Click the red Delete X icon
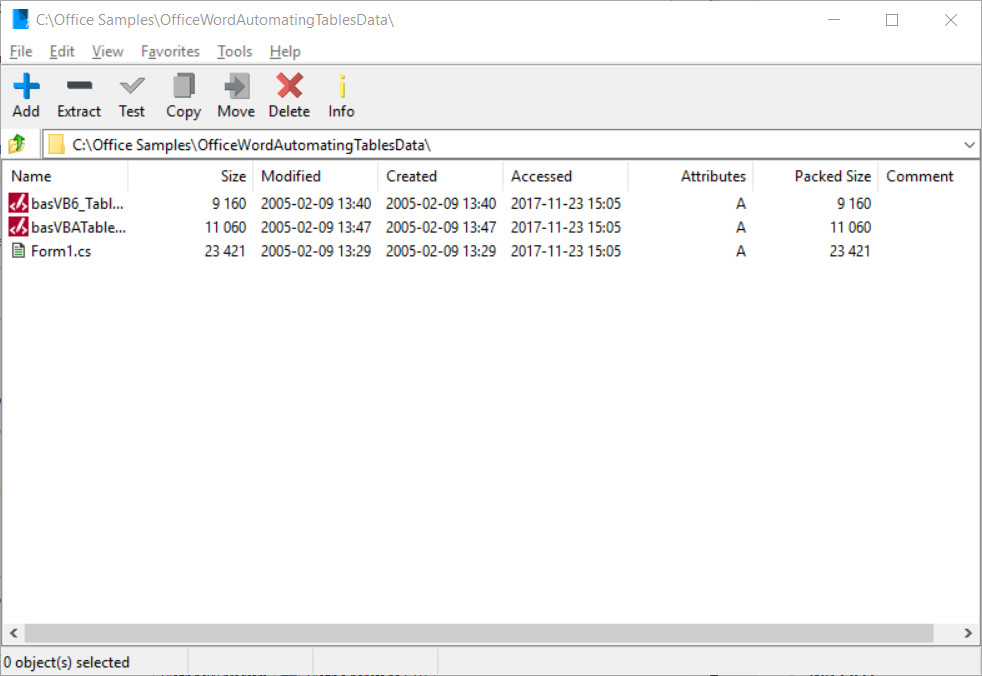This screenshot has width=982, height=676. coord(289,86)
